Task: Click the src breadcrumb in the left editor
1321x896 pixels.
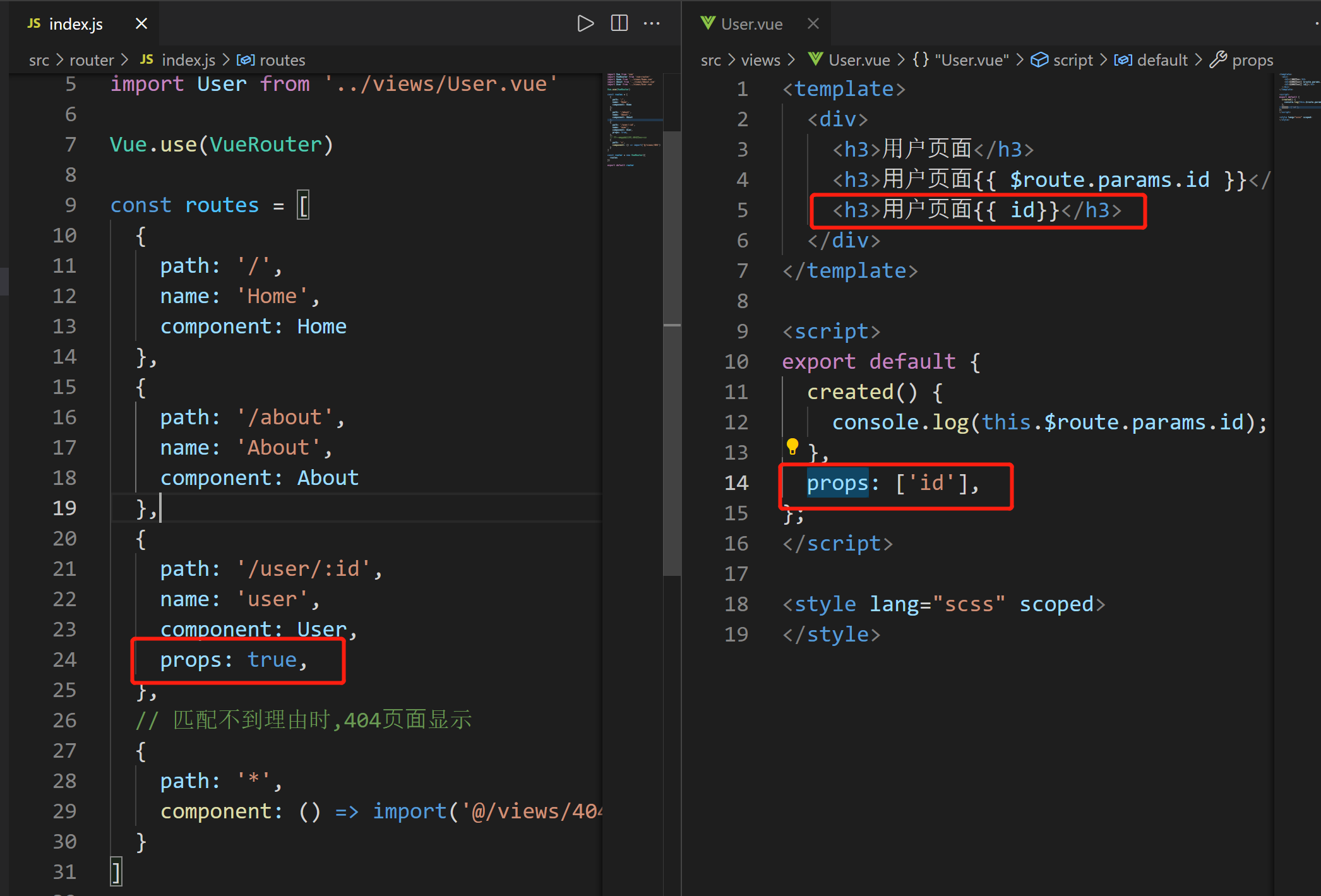Action: click(x=39, y=60)
